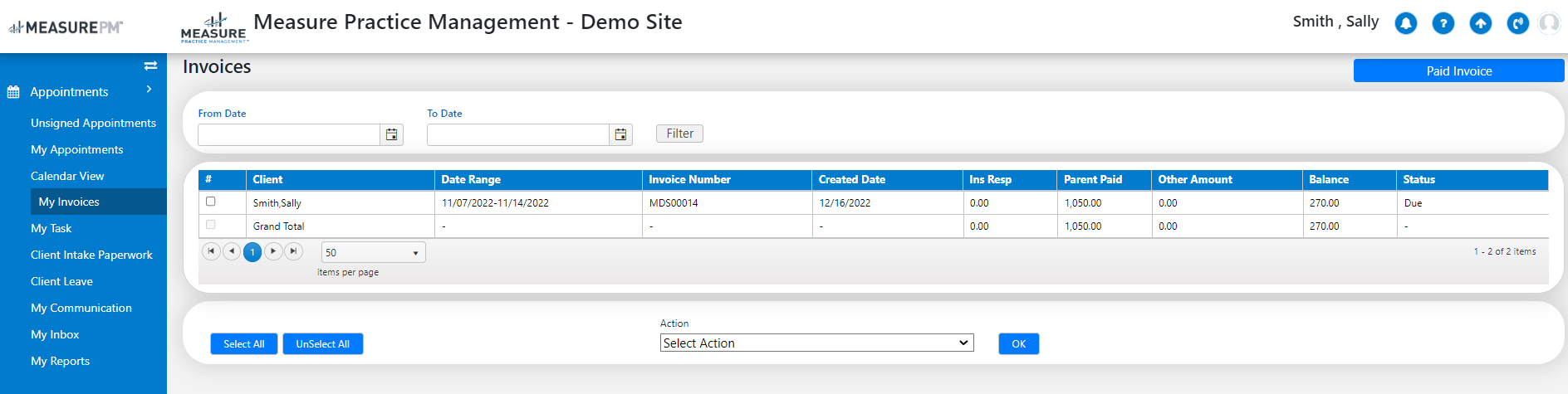Open Client Intake Paperwork in sidebar

click(91, 255)
